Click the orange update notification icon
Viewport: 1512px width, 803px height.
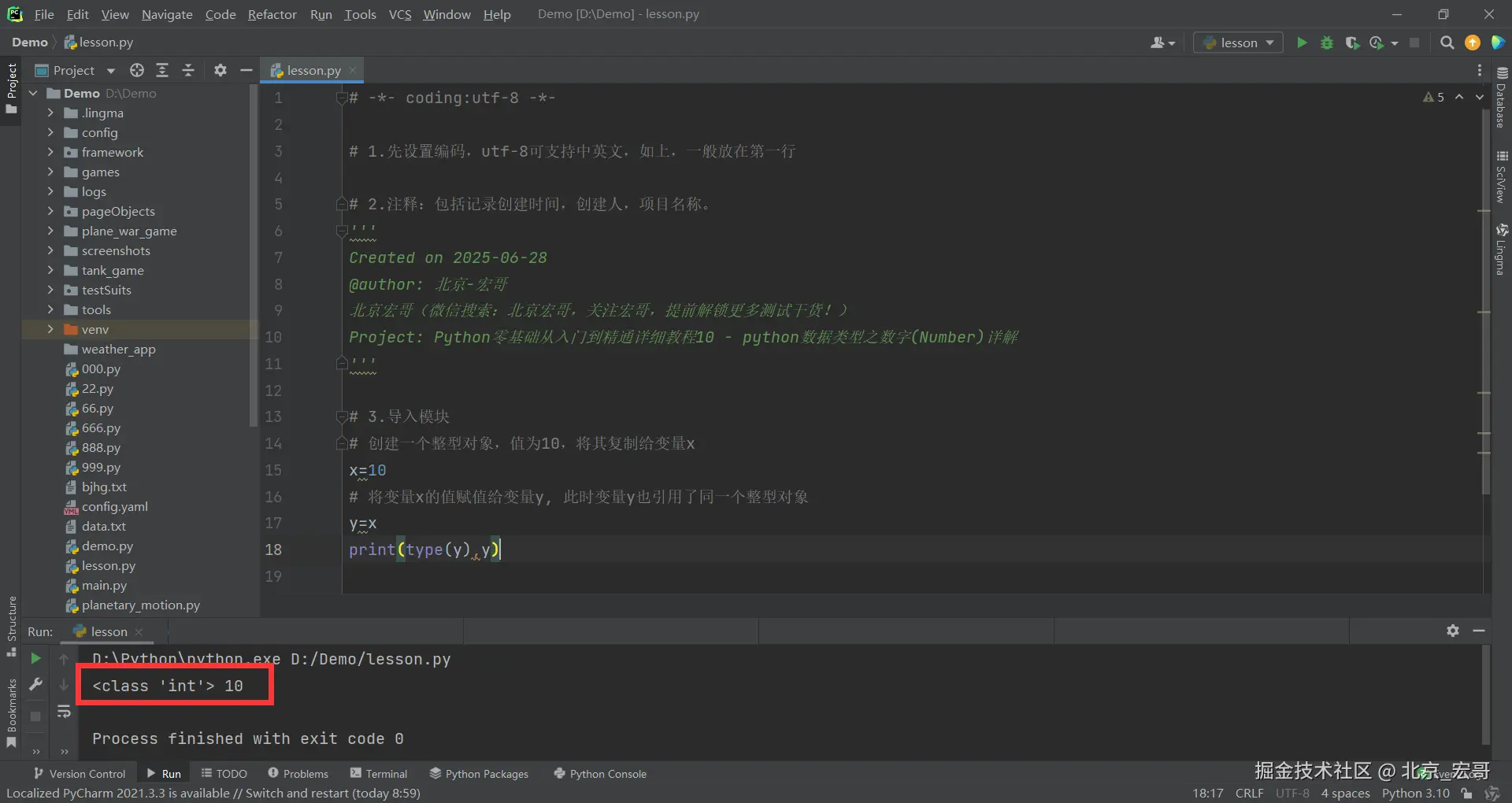pos(1473,43)
